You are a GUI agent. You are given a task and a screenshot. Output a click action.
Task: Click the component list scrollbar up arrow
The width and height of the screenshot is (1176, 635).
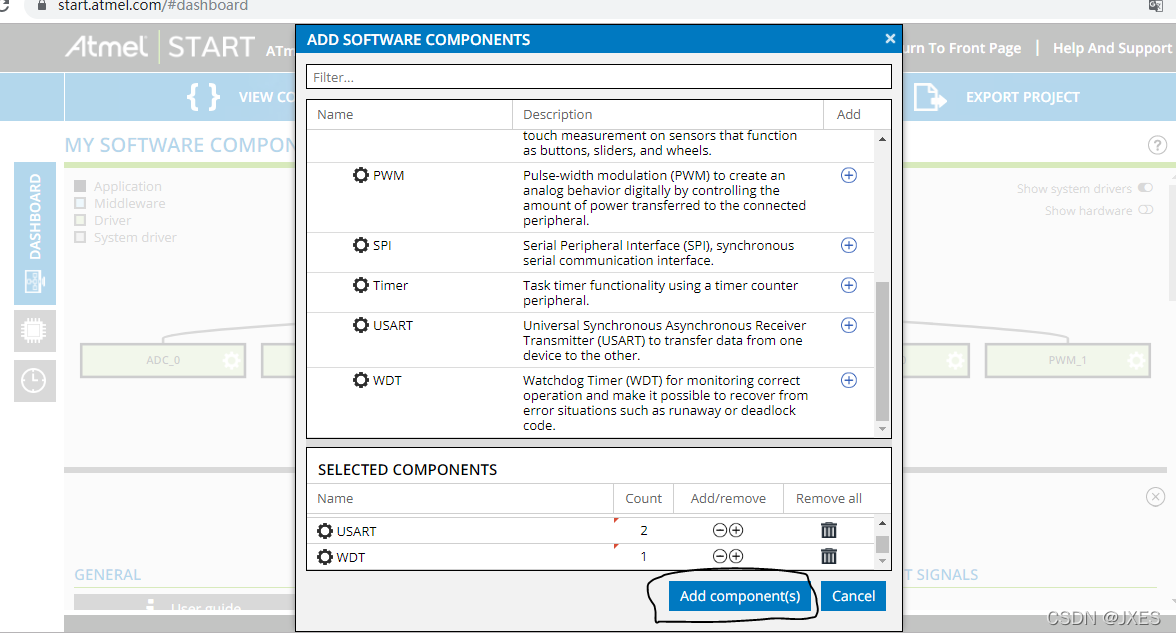tap(882, 139)
